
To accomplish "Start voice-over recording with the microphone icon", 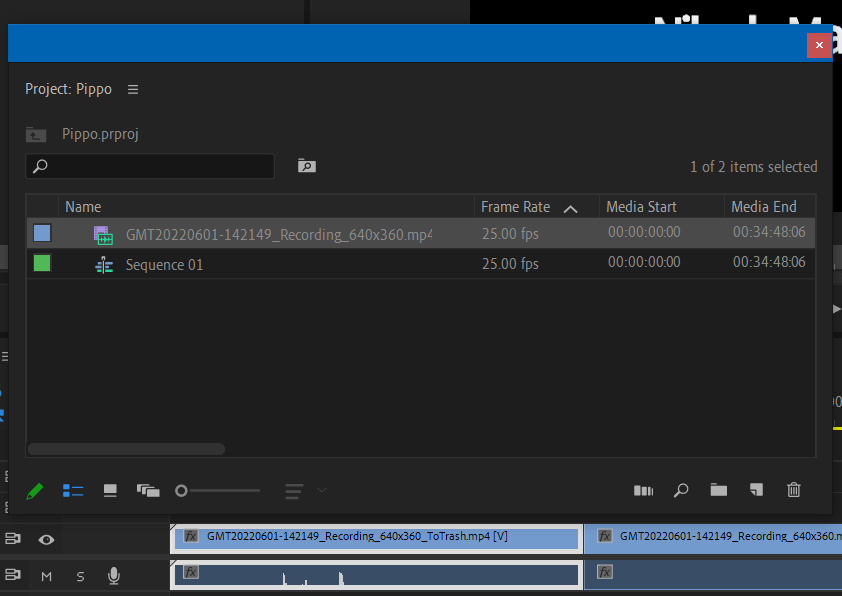I will coord(113,575).
